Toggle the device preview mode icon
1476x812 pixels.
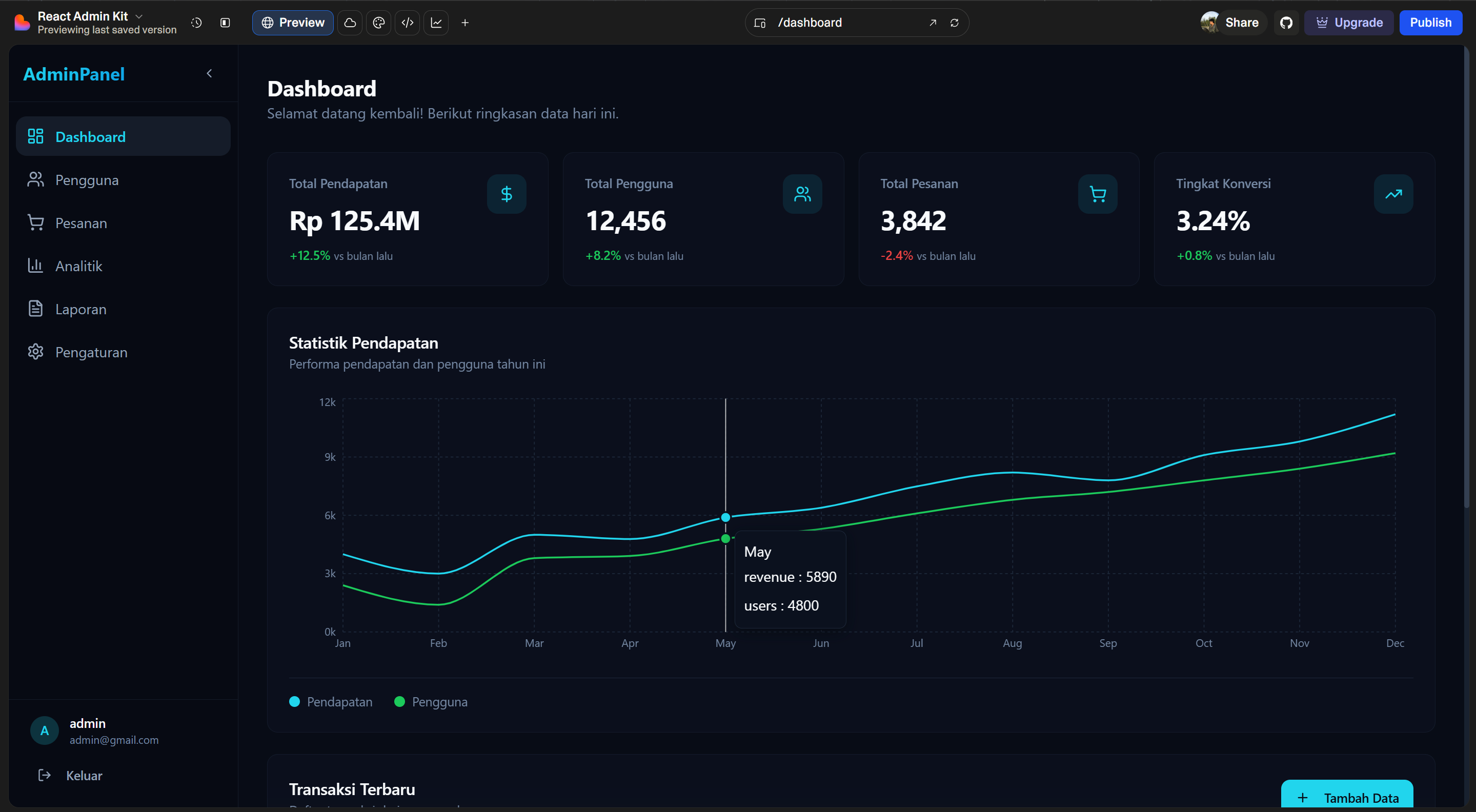pos(759,23)
